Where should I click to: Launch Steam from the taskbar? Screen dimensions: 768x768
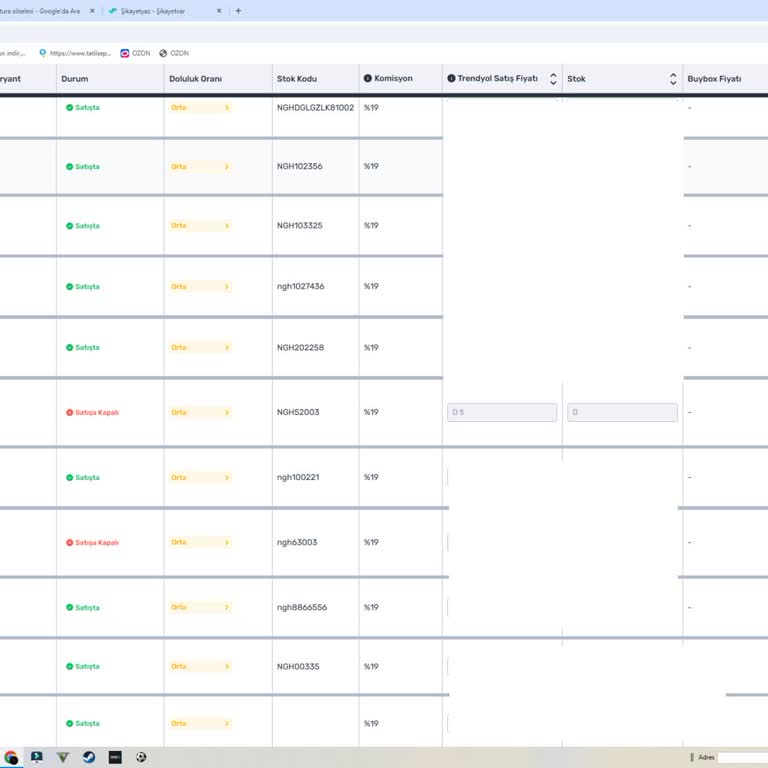89,757
